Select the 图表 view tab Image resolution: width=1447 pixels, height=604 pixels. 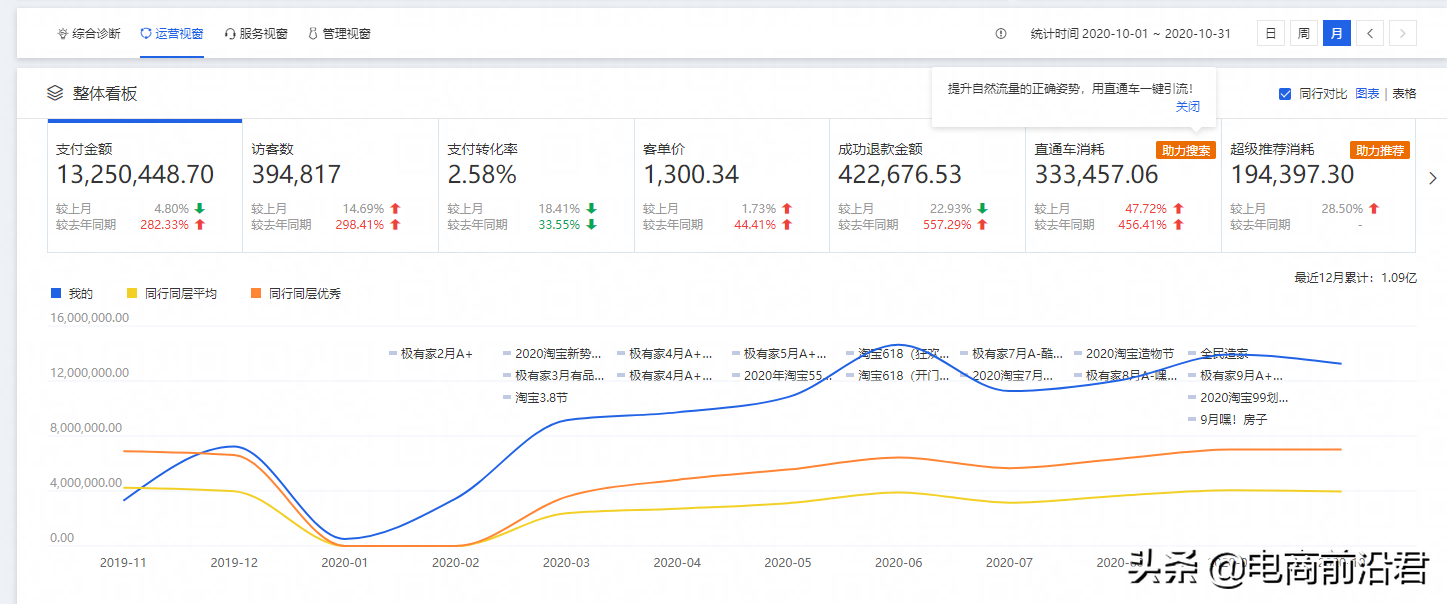pyautogui.click(x=1367, y=93)
